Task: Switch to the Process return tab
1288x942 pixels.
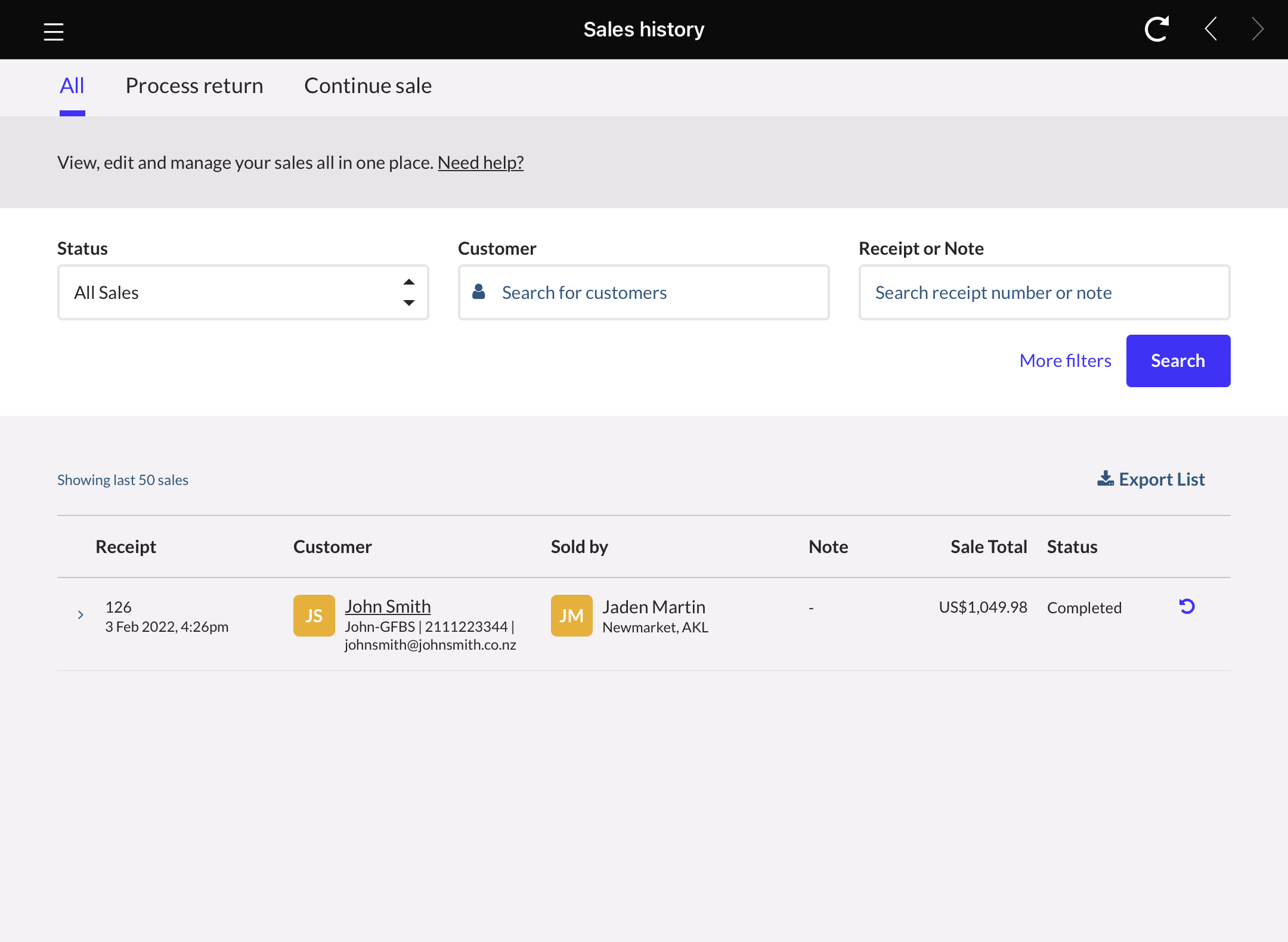Action: [x=194, y=86]
